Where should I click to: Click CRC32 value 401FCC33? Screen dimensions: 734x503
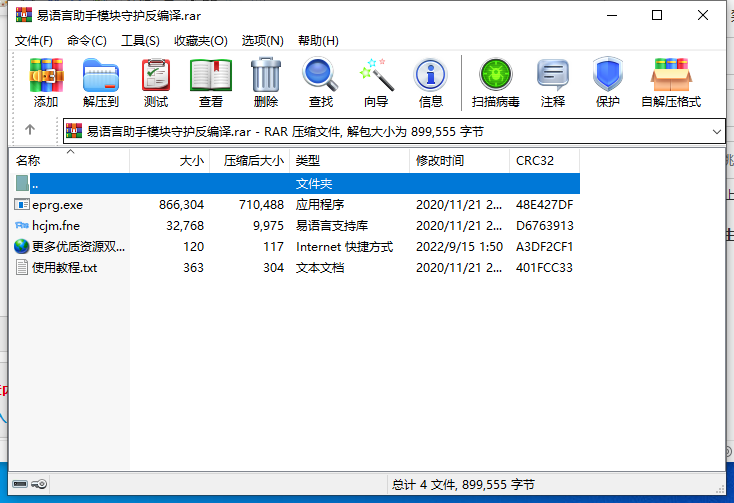tap(544, 268)
